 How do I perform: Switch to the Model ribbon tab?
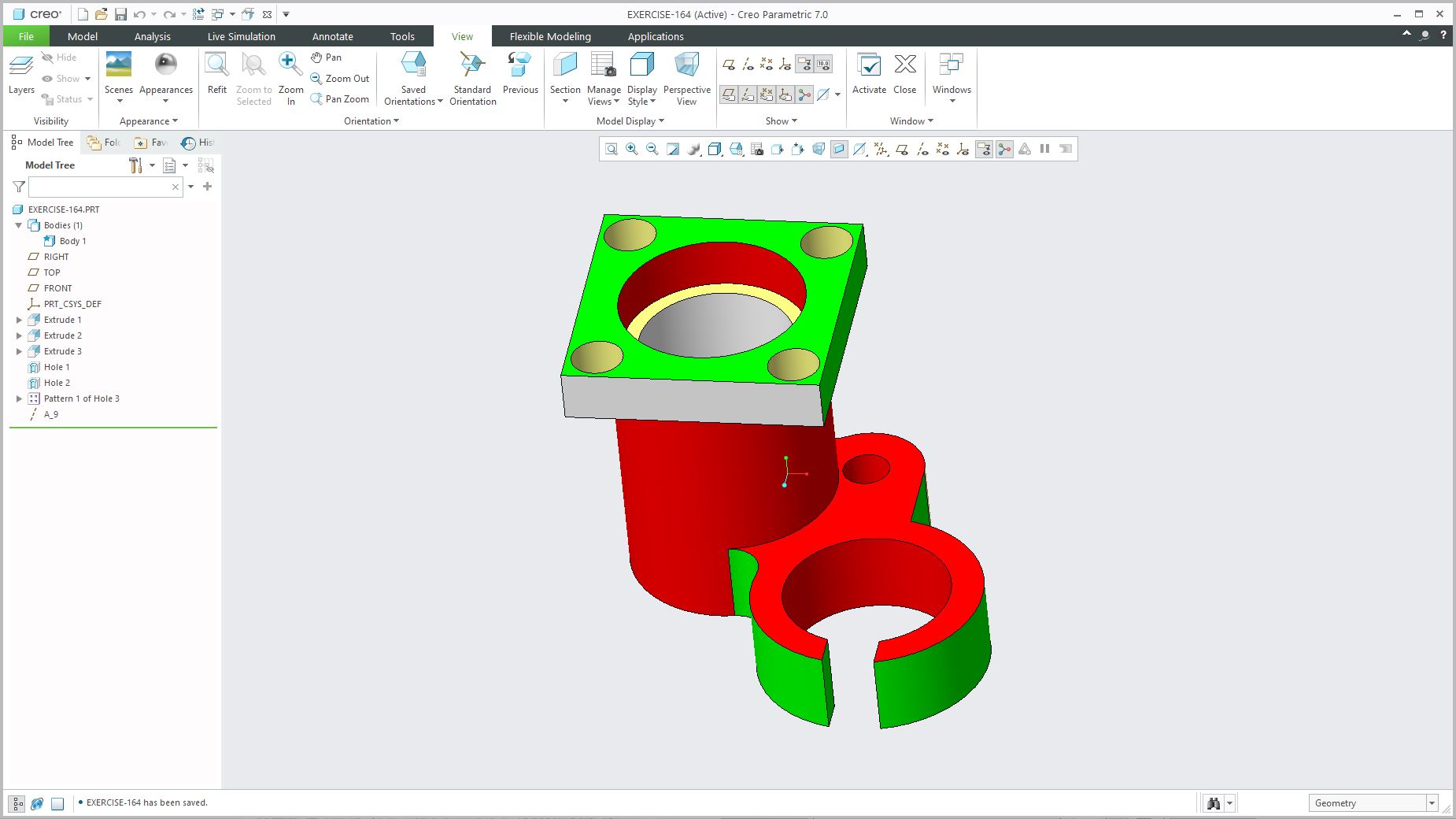pyautogui.click(x=83, y=36)
